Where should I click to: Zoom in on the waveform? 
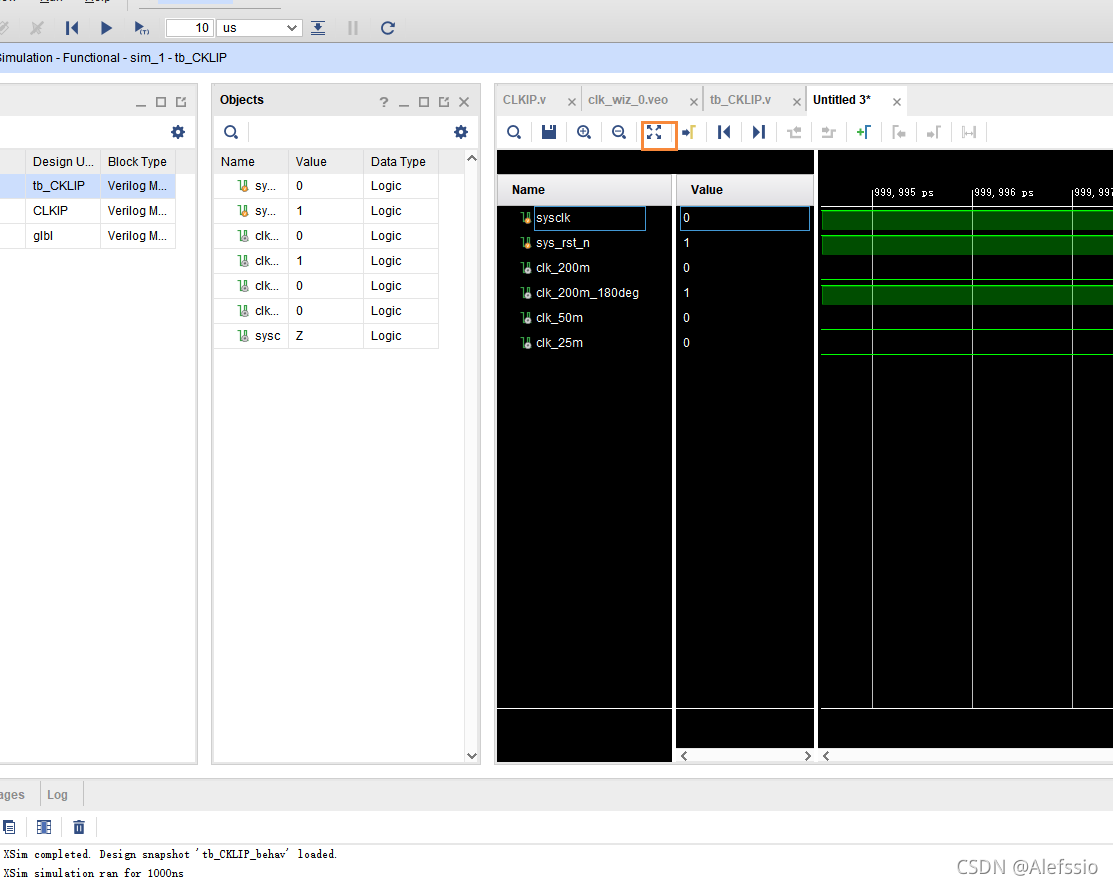[583, 132]
